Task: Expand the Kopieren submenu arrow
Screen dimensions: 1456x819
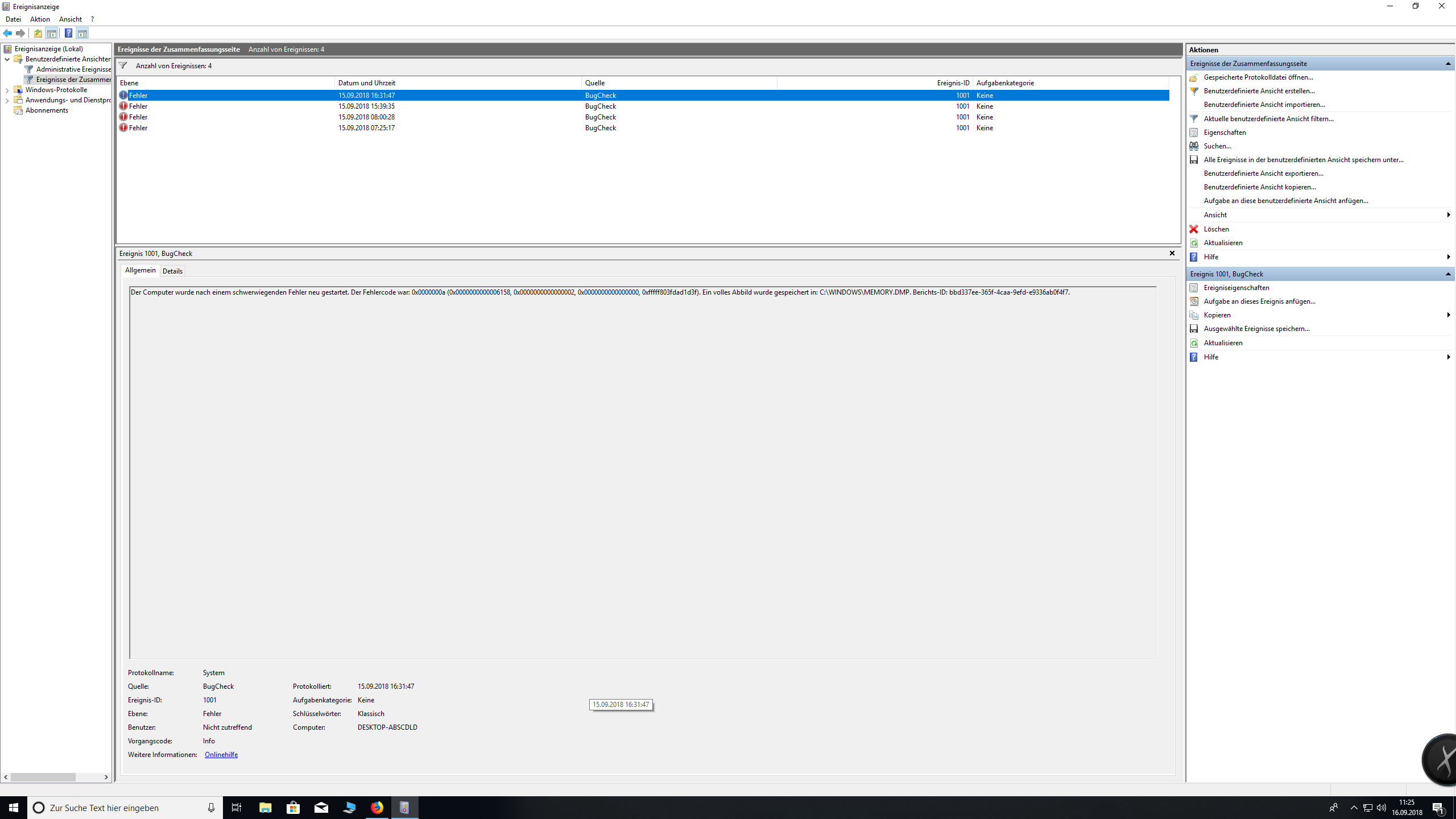Action: click(1448, 315)
